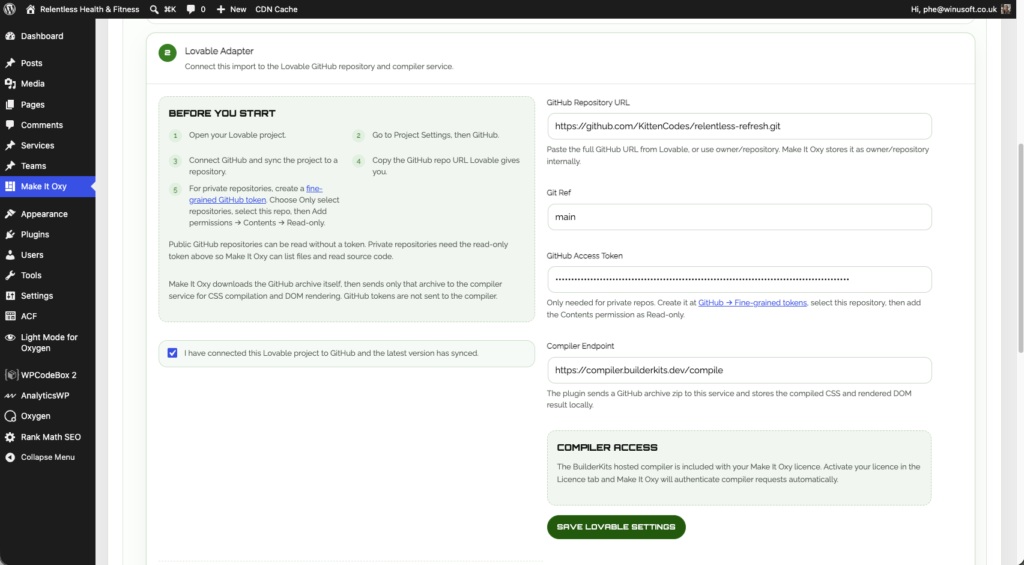Click the user avatar in admin bar
Viewport: 1024px width, 565px height.
1006,9
